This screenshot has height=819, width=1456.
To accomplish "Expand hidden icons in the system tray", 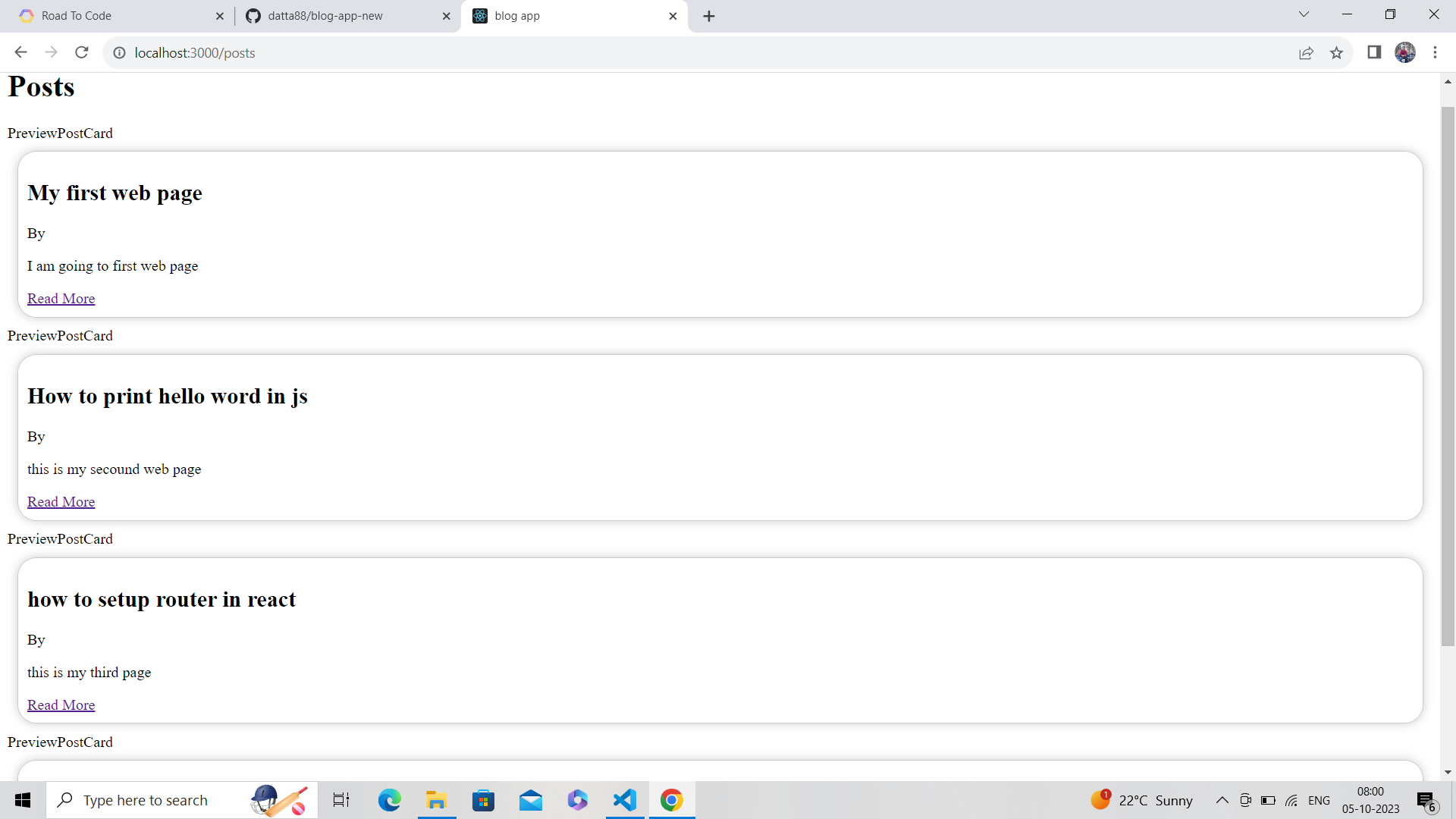I will 1222,800.
